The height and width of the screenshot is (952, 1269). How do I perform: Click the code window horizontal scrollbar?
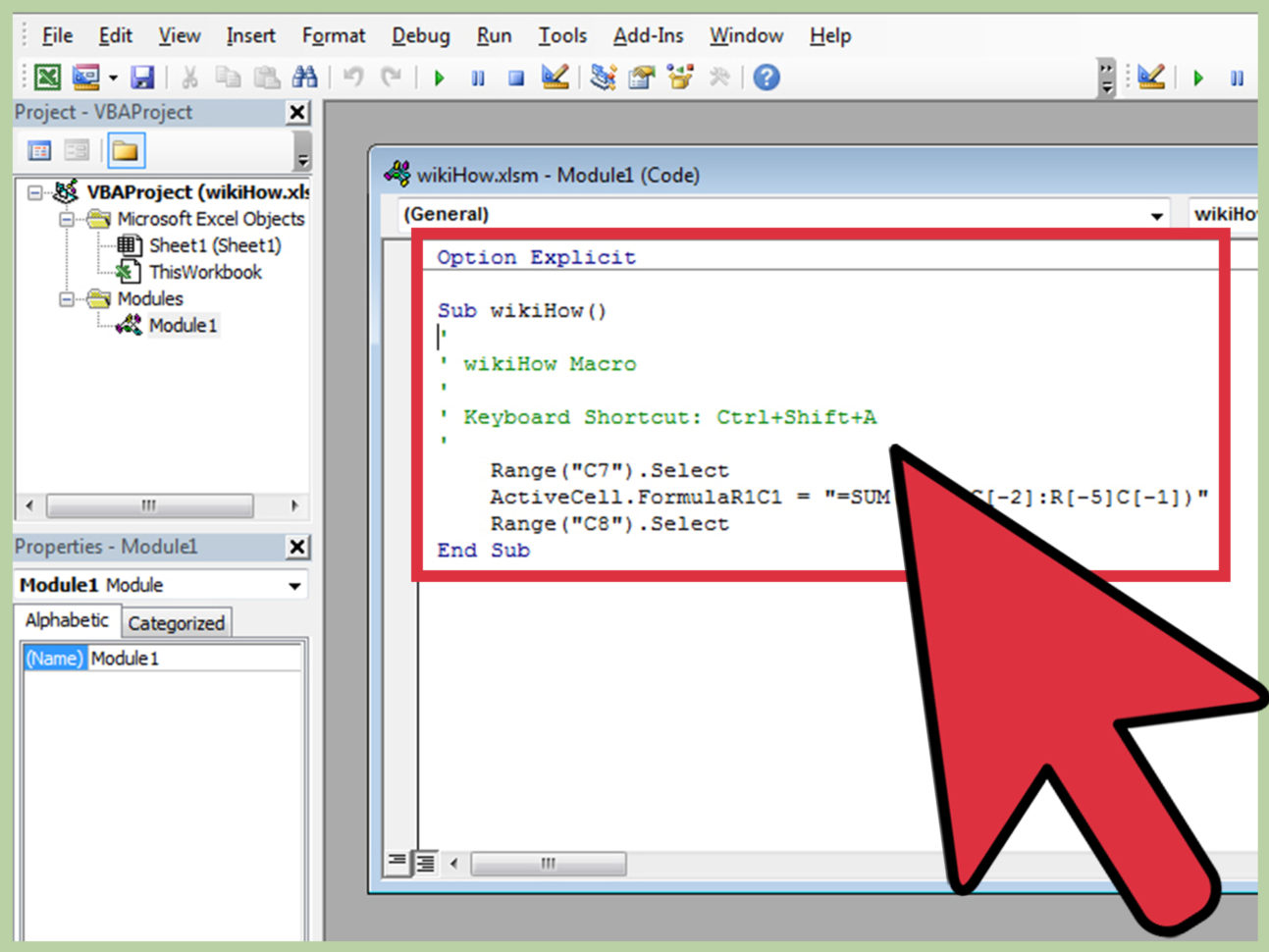coord(550,864)
